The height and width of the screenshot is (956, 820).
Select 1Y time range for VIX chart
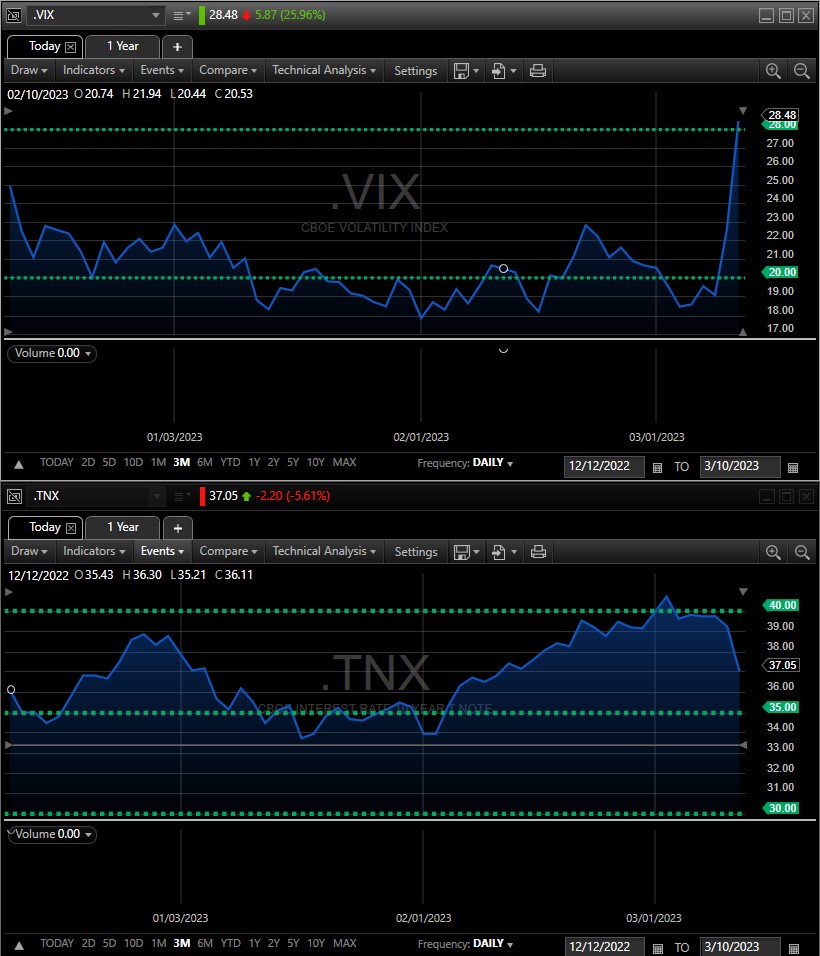coord(254,463)
